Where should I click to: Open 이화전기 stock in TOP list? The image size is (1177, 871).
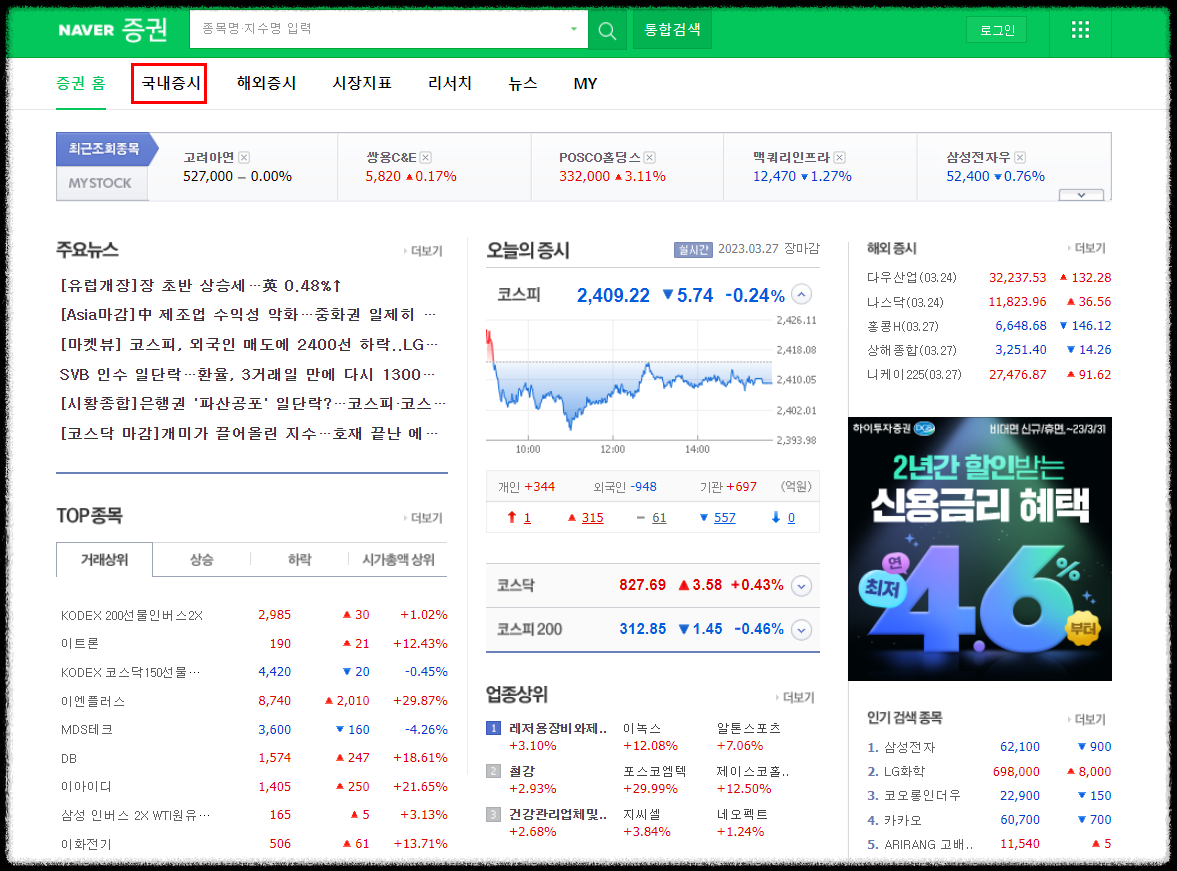click(x=86, y=844)
